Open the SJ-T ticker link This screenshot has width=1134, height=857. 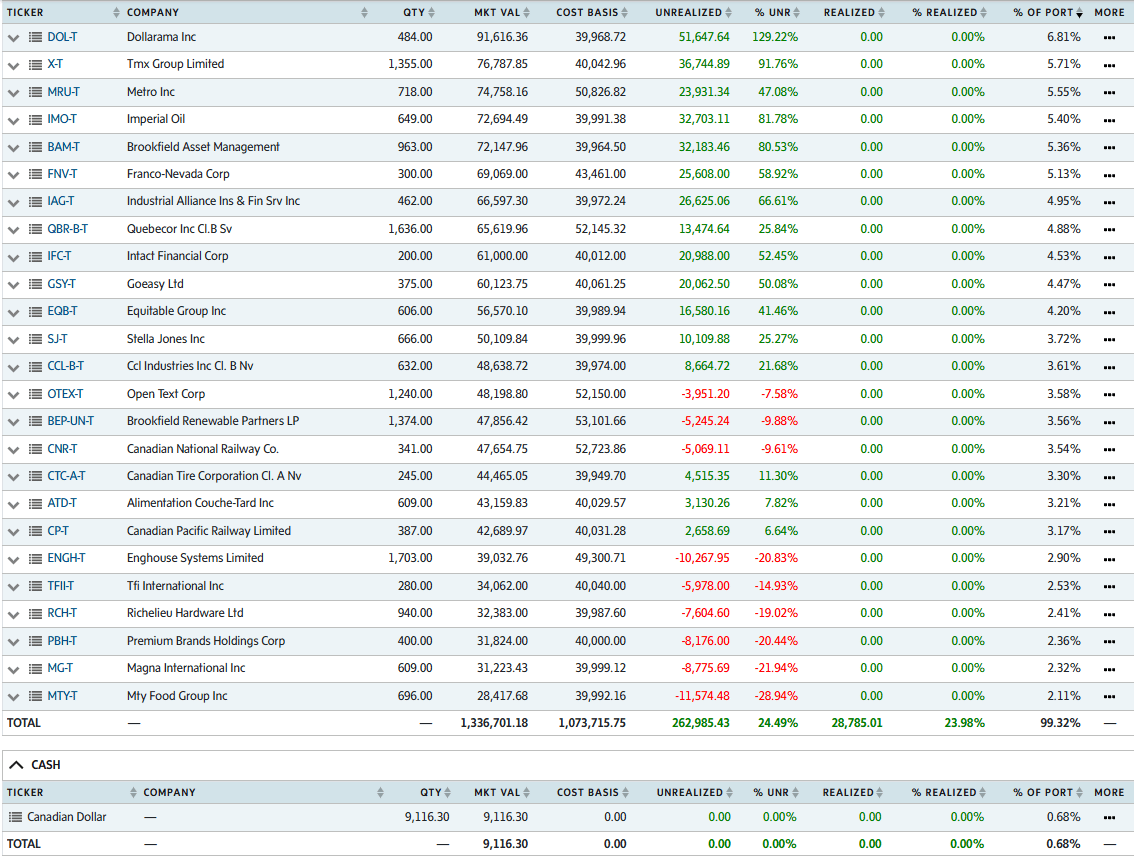tap(57, 339)
